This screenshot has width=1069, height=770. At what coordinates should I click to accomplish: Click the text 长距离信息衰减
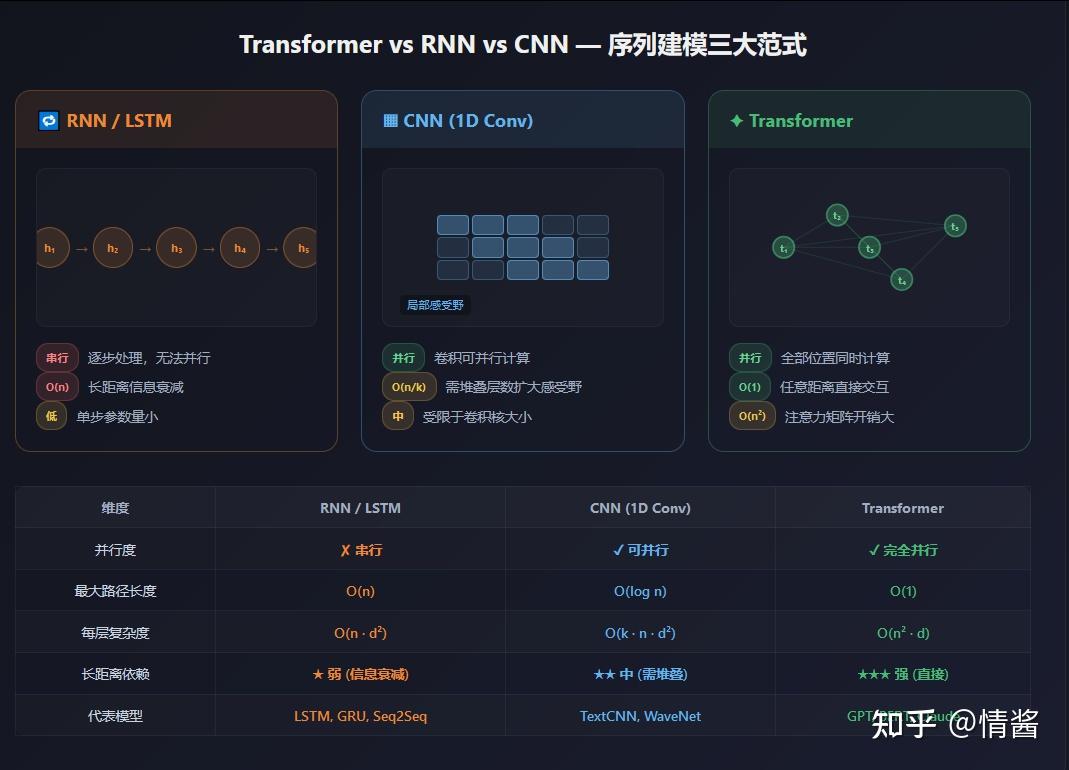tap(136, 387)
